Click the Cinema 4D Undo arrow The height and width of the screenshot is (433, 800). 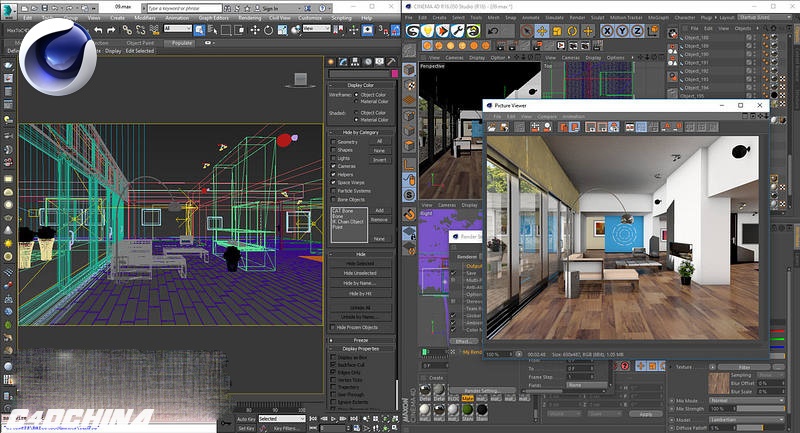click(493, 31)
